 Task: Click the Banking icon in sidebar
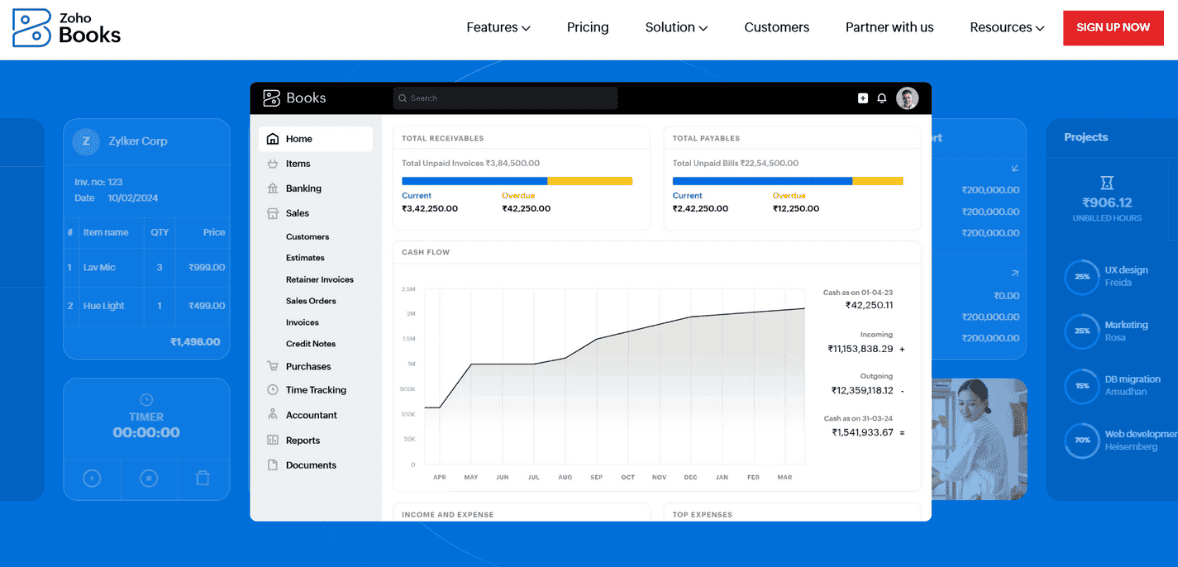point(273,188)
